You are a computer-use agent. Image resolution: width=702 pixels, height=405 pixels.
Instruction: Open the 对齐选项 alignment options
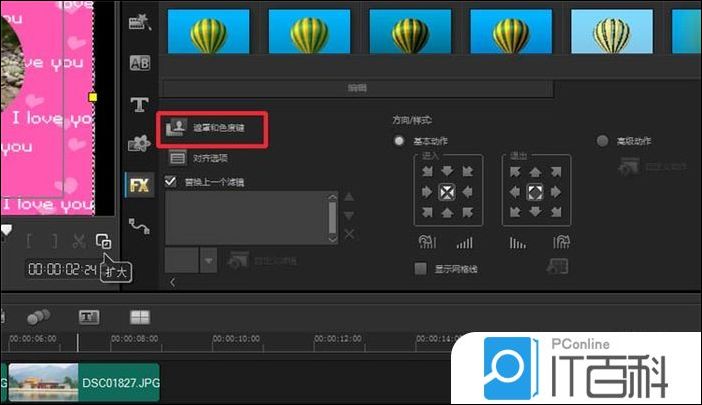[198, 158]
